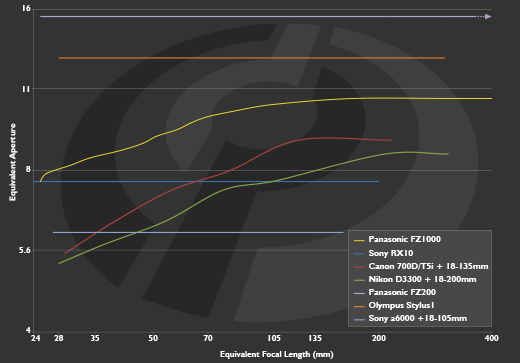Screen dimensions: 520x363
Task: Click the 4 label on the aperture axis
Action: (28, 330)
